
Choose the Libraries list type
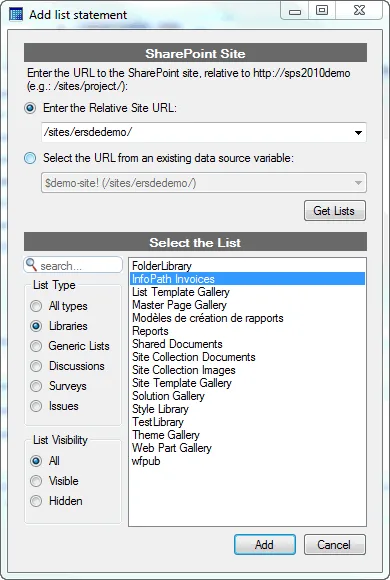36,326
